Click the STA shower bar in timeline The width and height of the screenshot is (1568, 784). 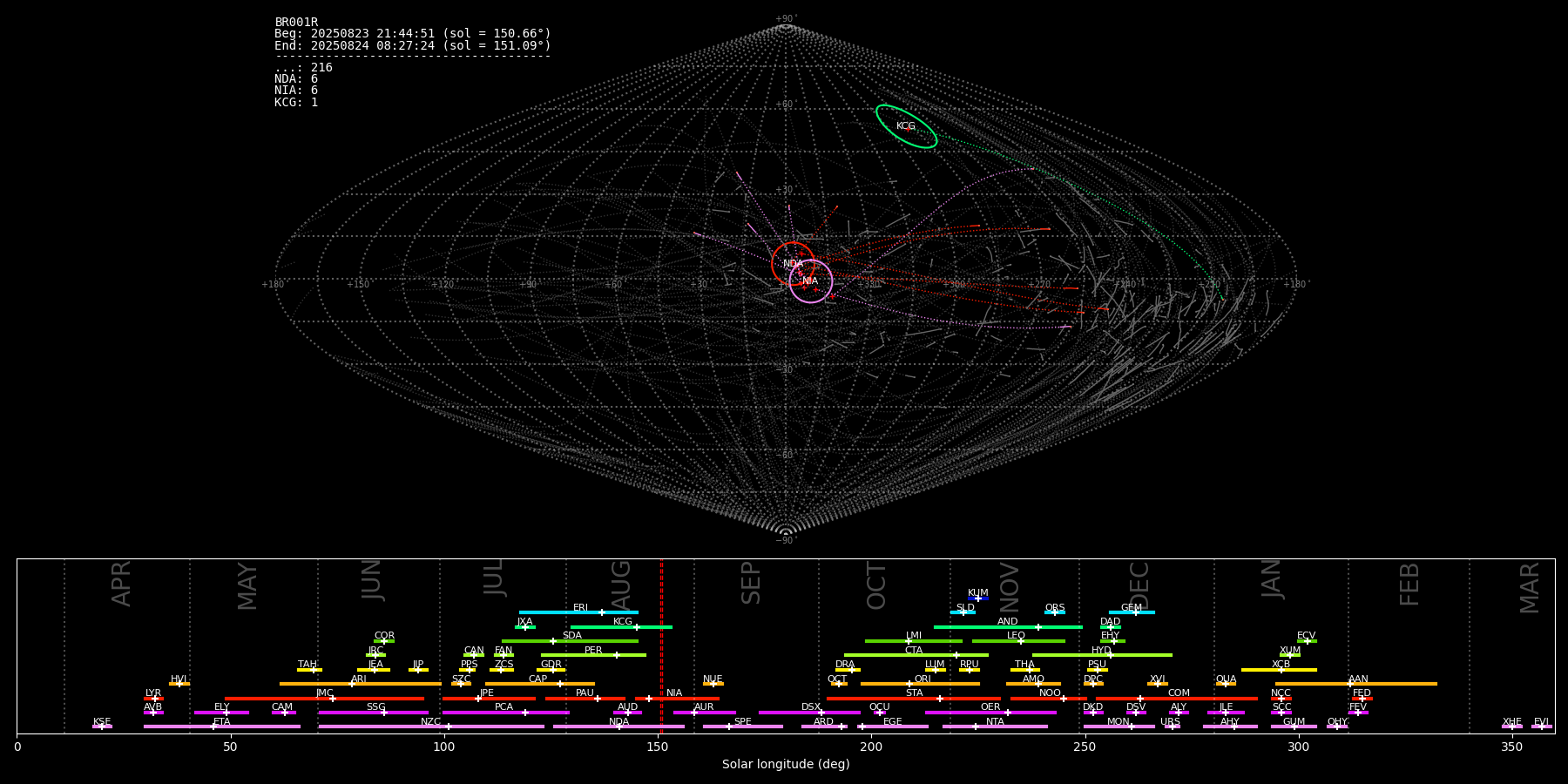point(914,699)
